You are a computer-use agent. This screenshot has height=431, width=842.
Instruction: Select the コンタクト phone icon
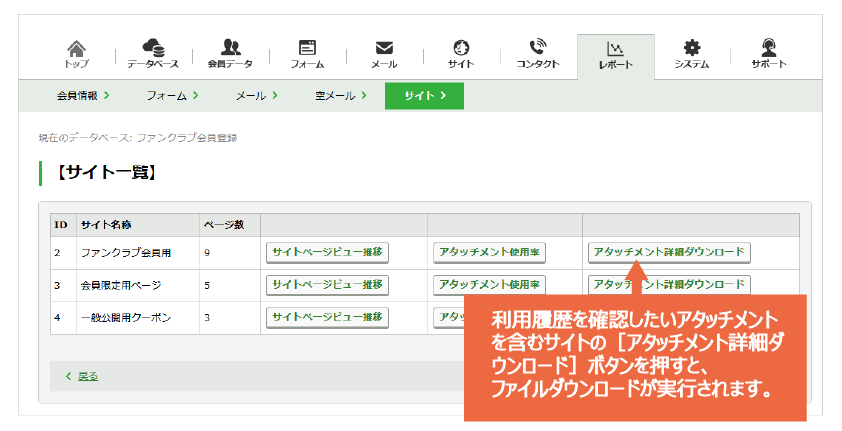tap(538, 47)
